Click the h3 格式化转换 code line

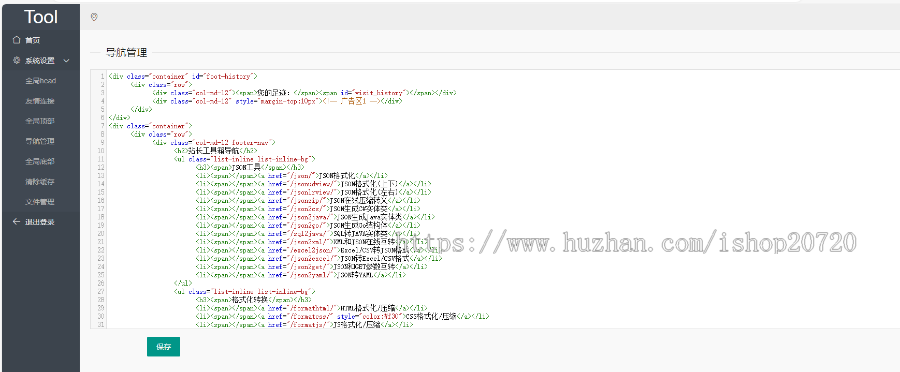(253, 300)
